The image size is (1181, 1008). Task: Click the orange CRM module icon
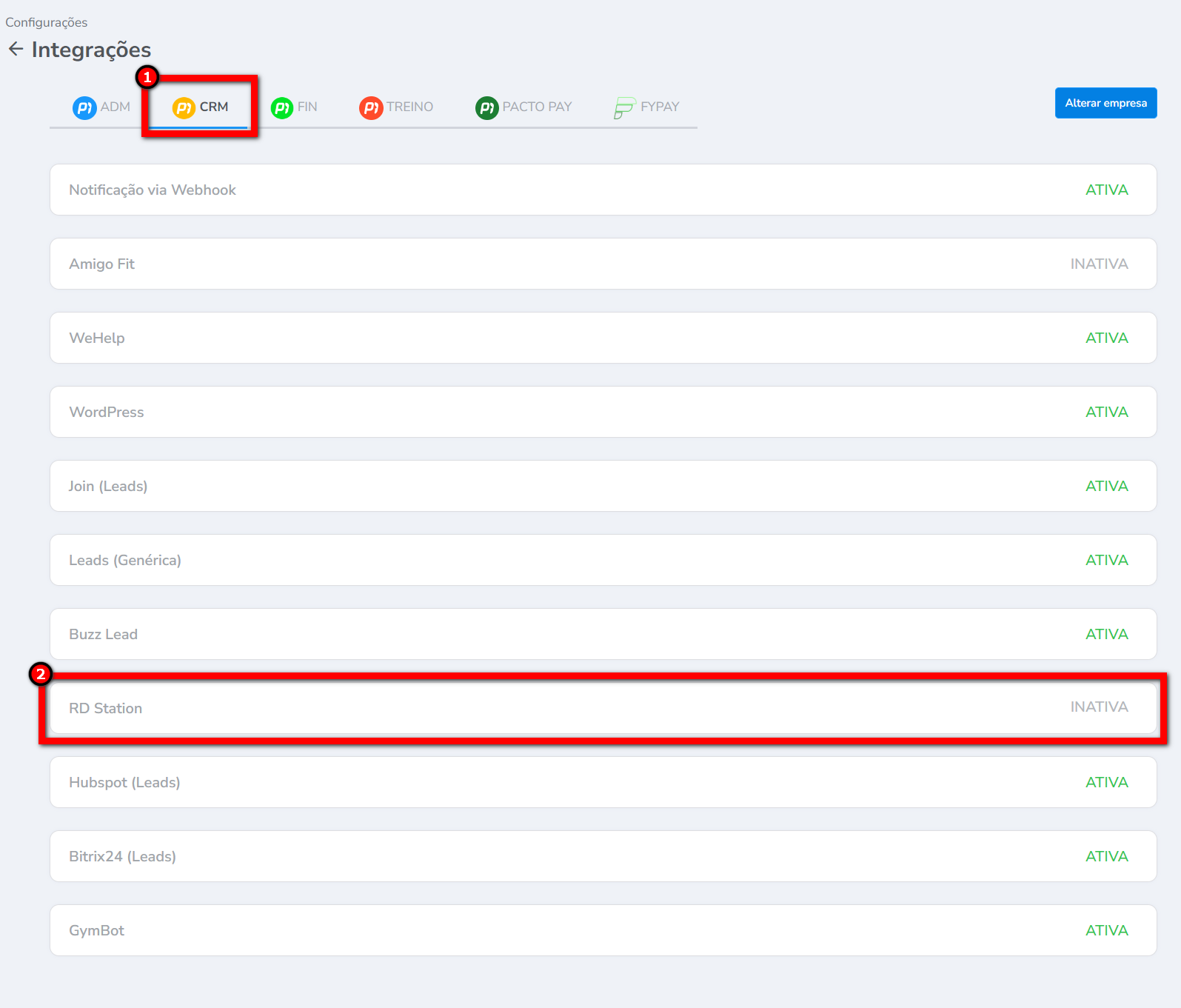click(184, 107)
